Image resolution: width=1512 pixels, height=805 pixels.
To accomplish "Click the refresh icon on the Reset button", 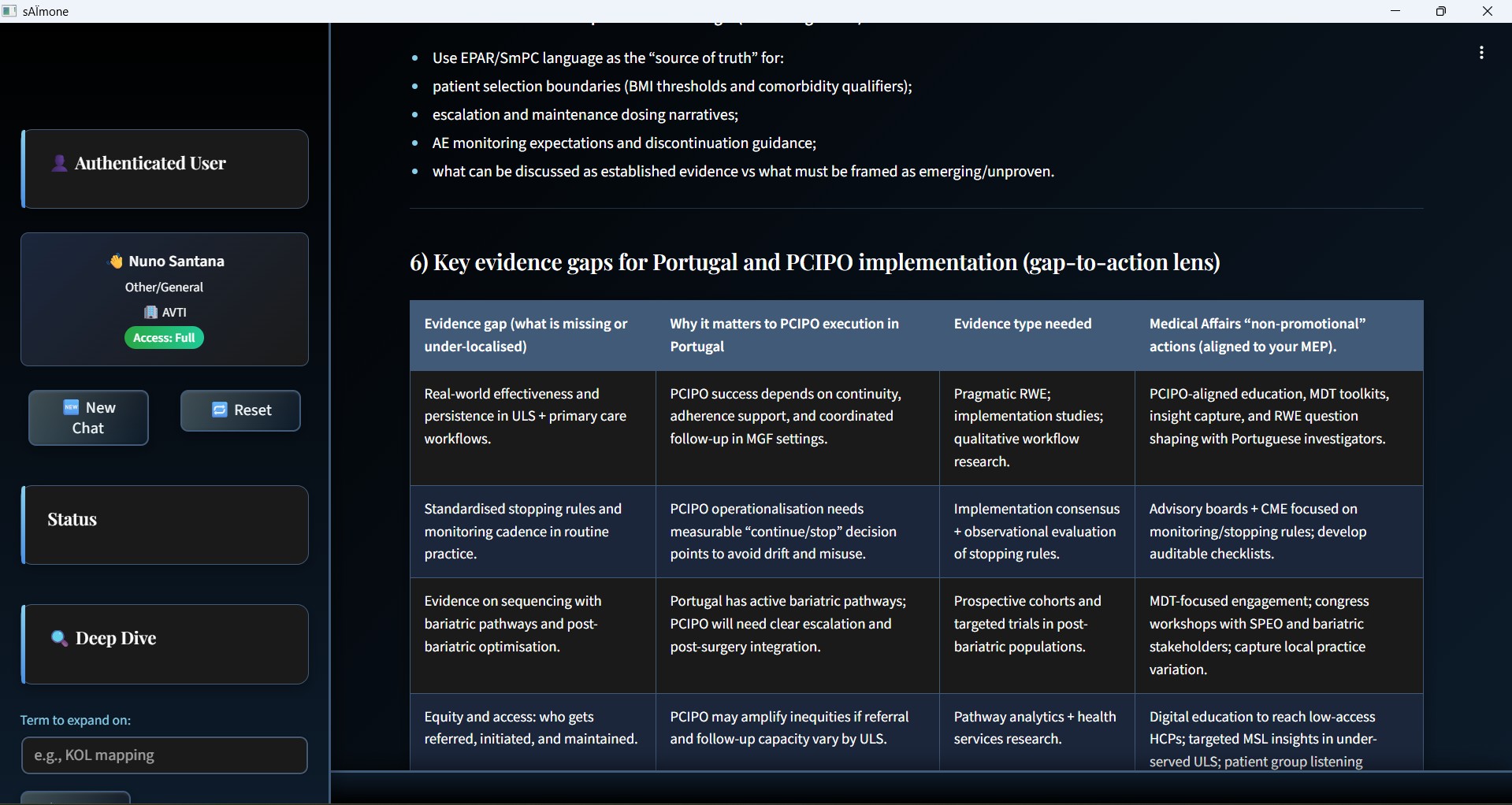I will click(220, 410).
